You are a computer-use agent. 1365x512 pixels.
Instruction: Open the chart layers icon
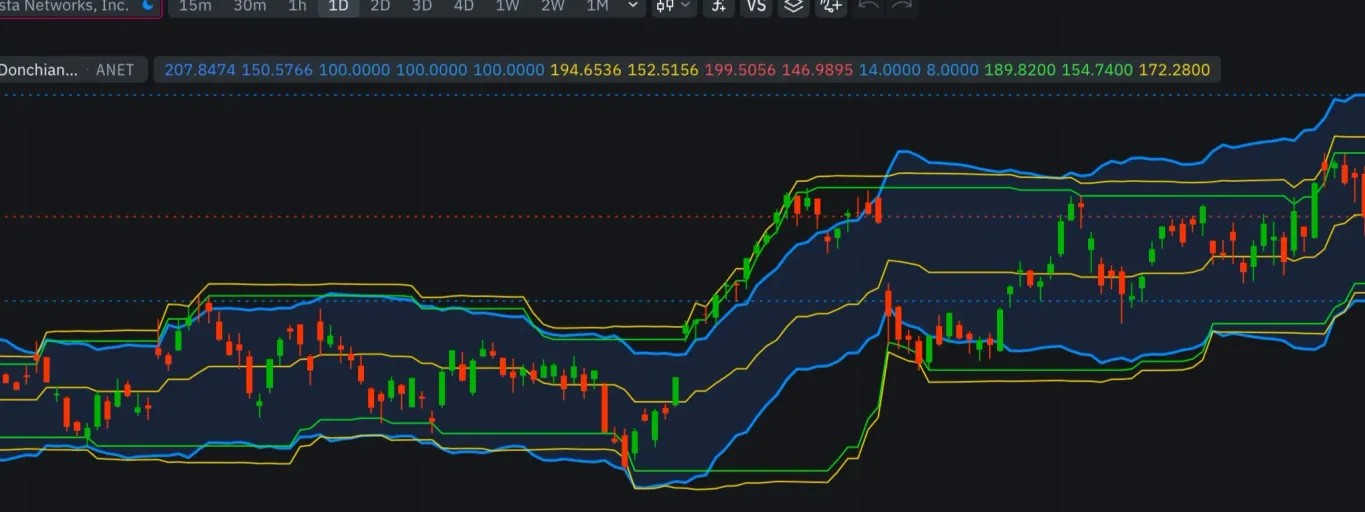pyautogui.click(x=794, y=5)
